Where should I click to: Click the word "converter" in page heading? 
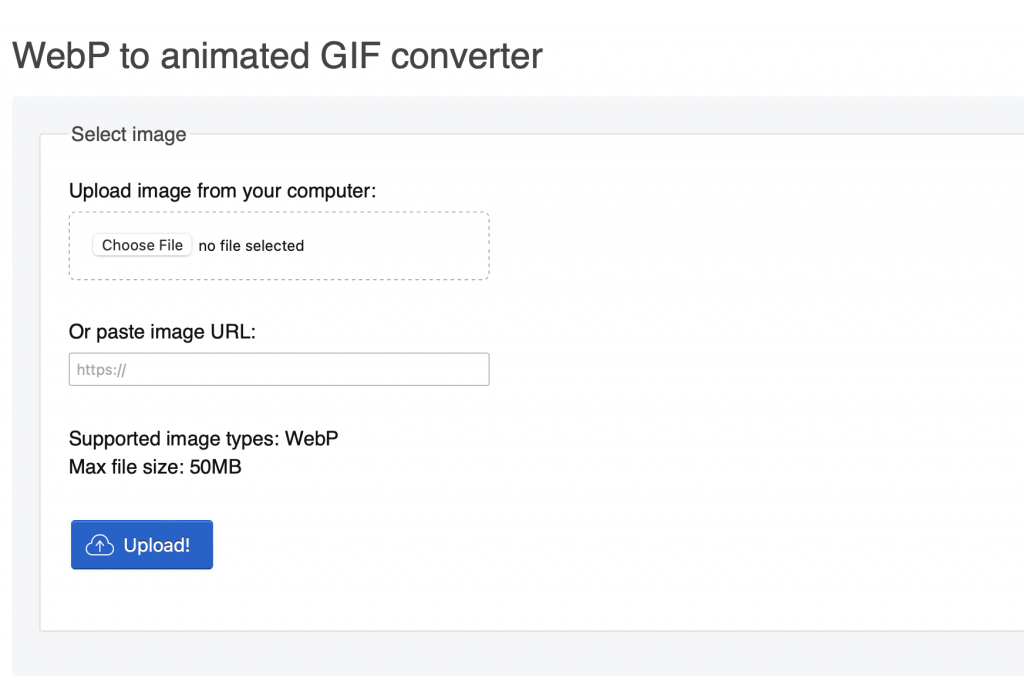(x=467, y=55)
